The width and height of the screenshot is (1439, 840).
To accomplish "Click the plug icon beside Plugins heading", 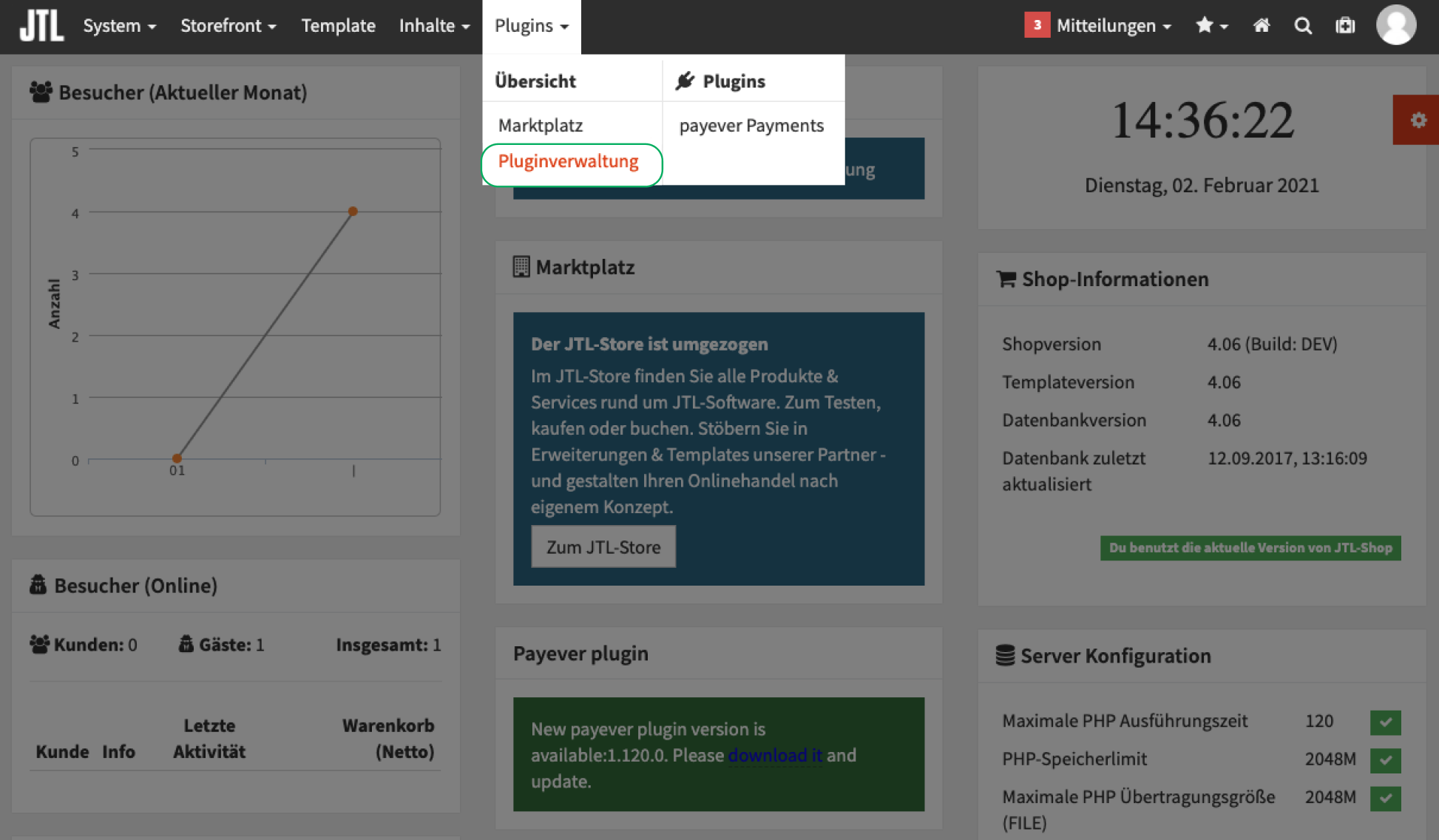I will 685,81.
